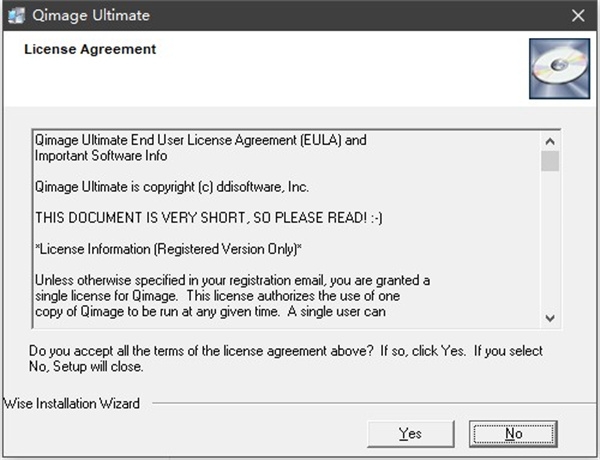Click the "License Information (Registered Version Only)" line
Image resolution: width=600 pixels, height=460 pixels.
point(168,248)
